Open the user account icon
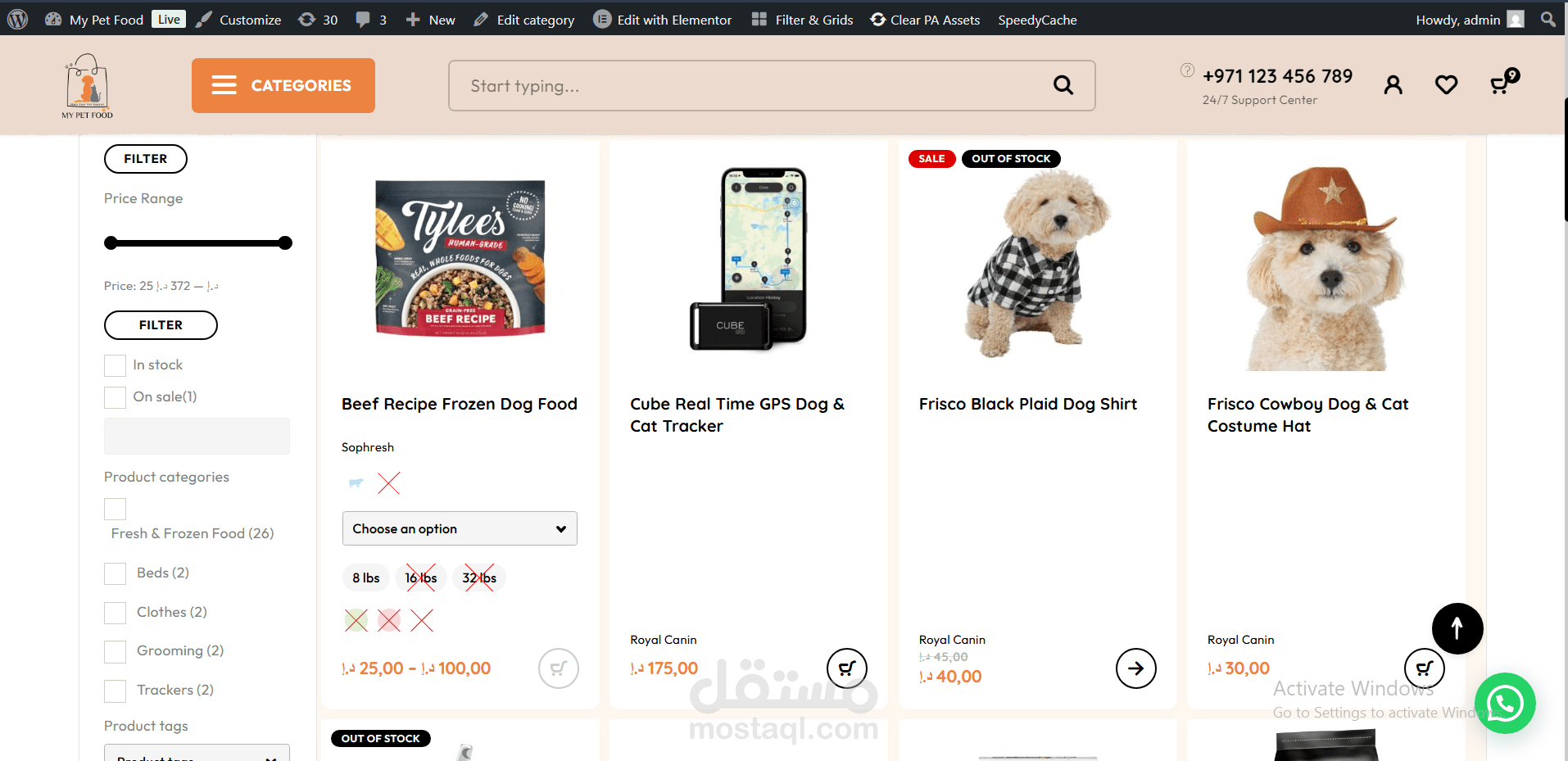Viewport: 1568px width, 761px height. coord(1393,84)
